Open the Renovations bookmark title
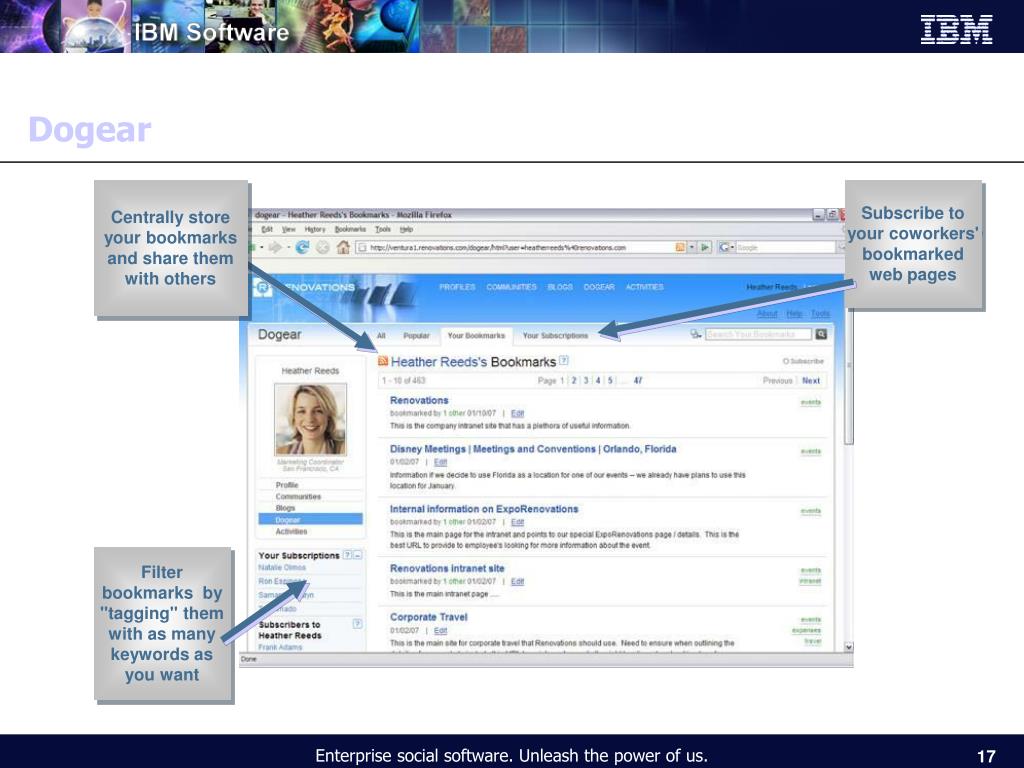Image resolution: width=1024 pixels, height=768 pixels. (419, 400)
